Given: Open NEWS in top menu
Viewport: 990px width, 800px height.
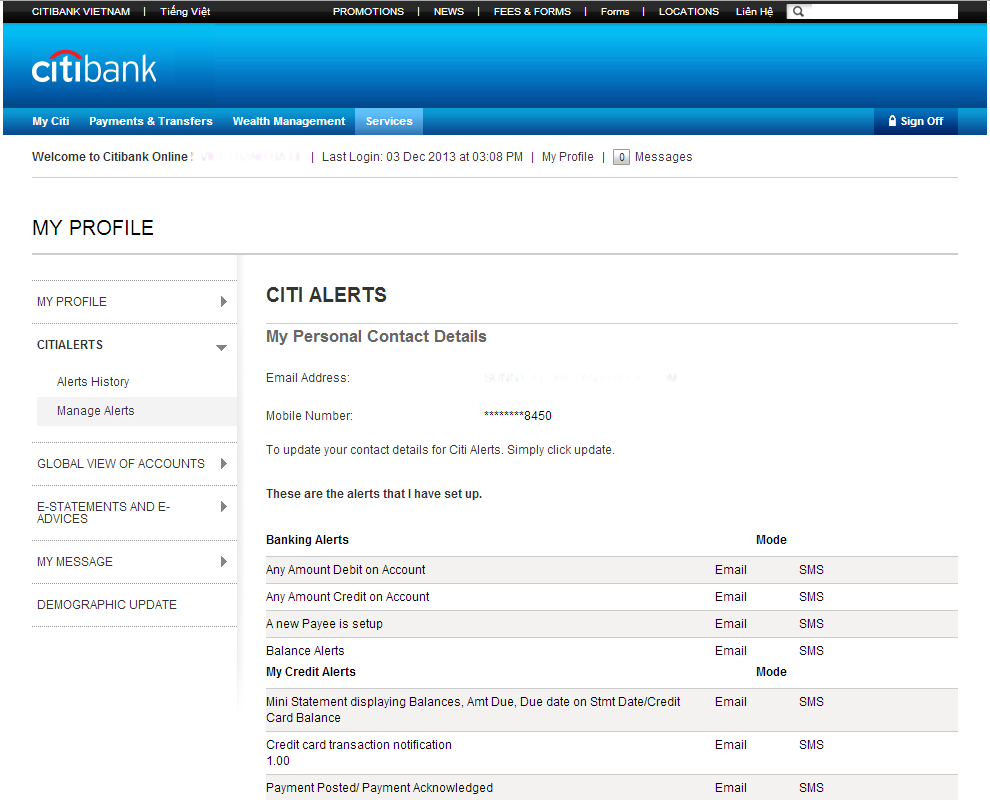Looking at the screenshot, I should (x=449, y=11).
